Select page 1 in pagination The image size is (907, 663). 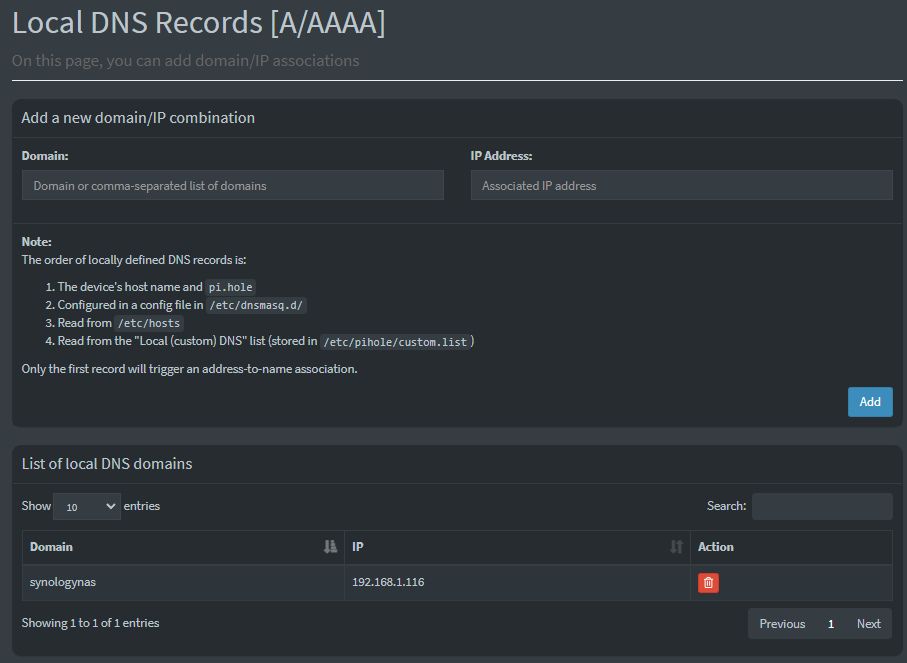click(830, 624)
